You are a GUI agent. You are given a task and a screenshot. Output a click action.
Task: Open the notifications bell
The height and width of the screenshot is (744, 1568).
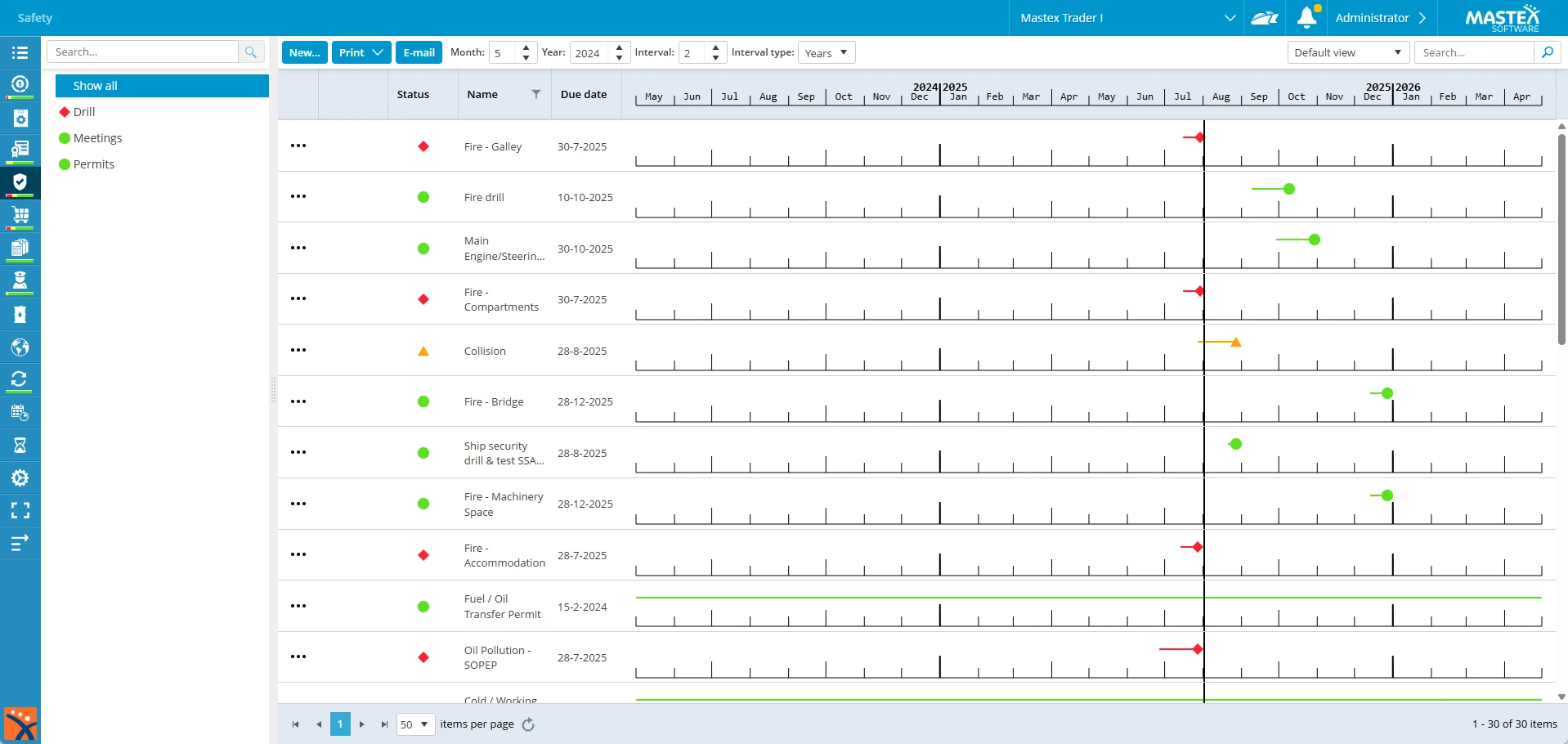(x=1306, y=17)
